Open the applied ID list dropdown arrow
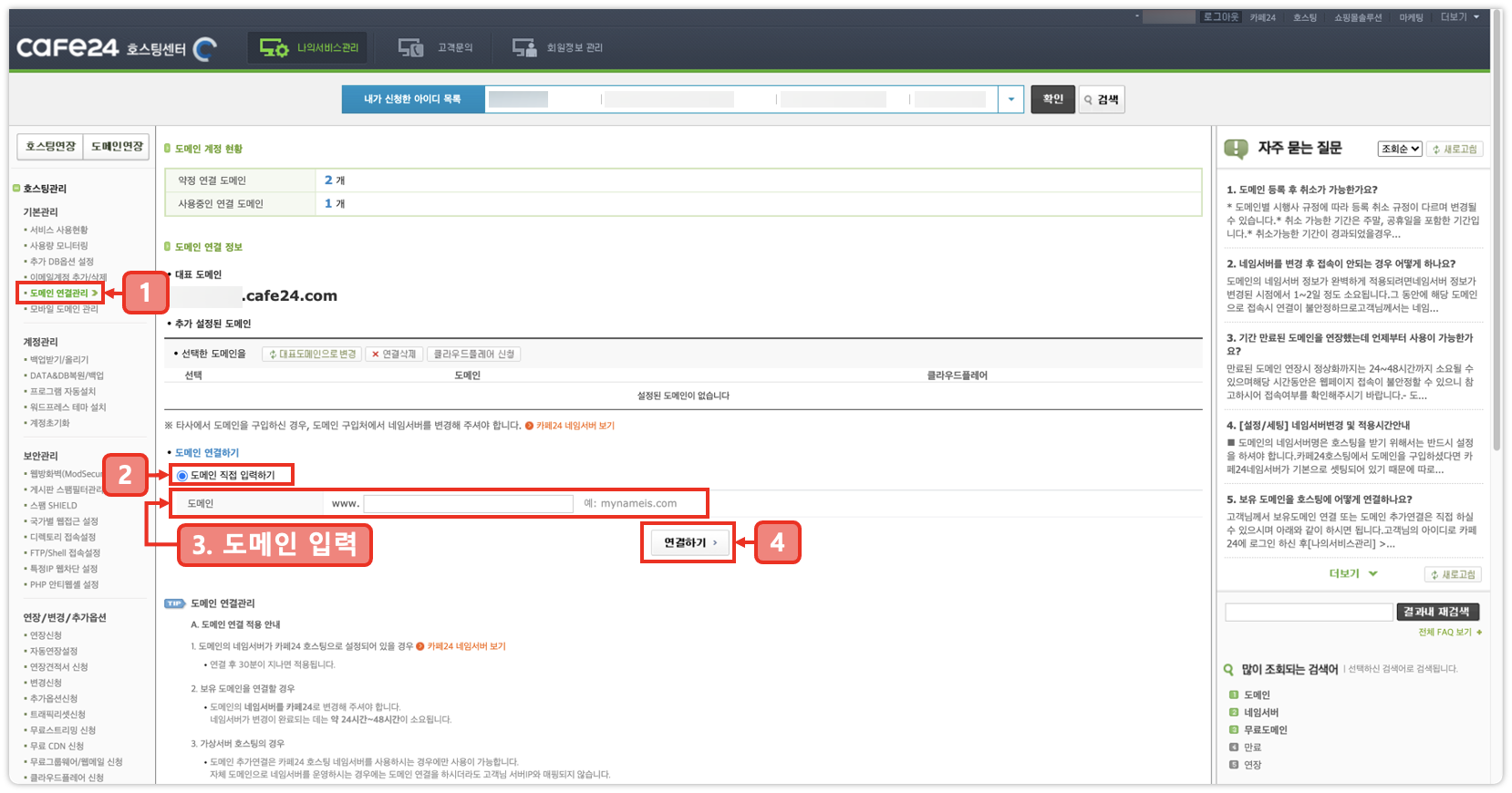Viewport: 1512px width, 793px height. point(1010,99)
